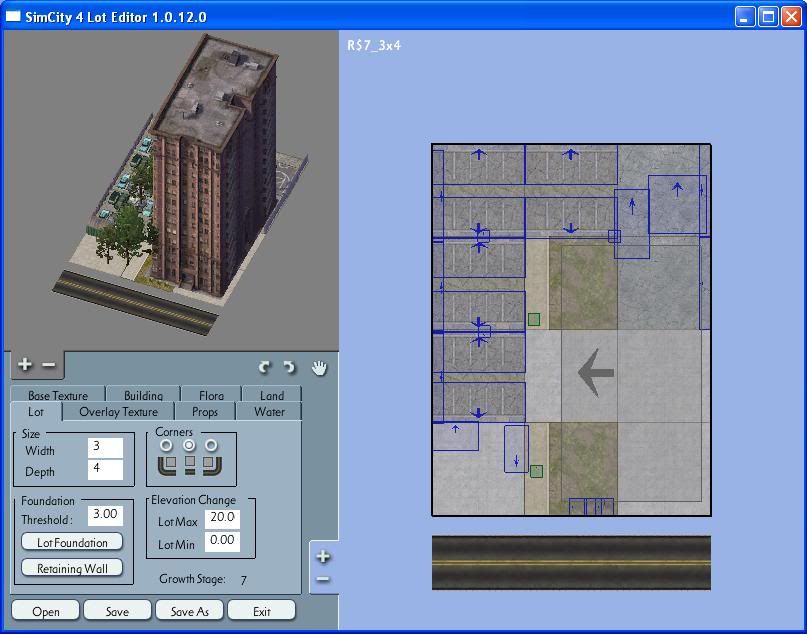Select the Lot tab
This screenshot has height=634, width=807.
point(36,412)
